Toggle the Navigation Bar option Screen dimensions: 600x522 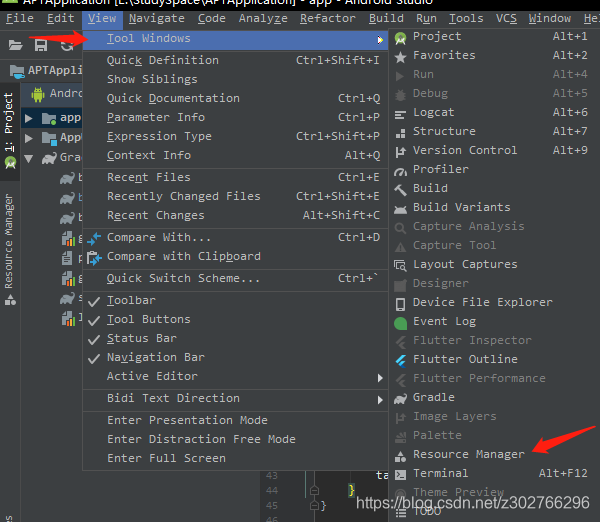coord(235,358)
